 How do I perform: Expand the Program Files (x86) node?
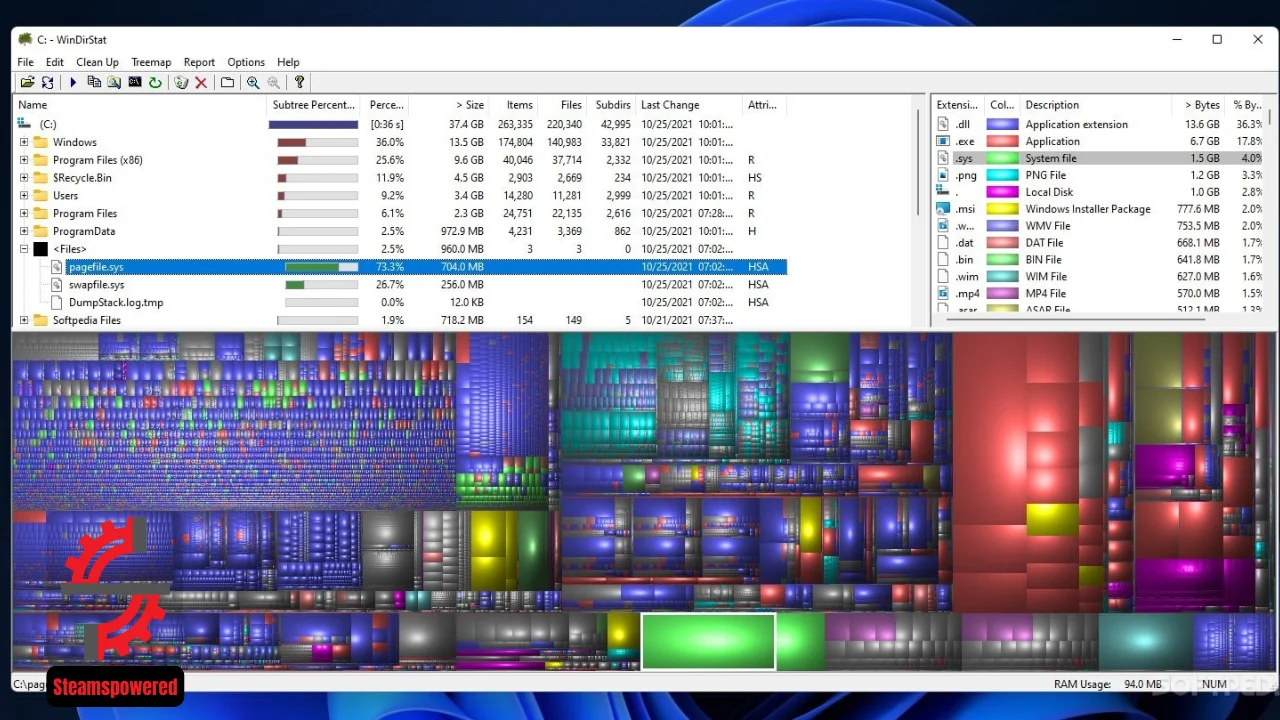point(24,160)
